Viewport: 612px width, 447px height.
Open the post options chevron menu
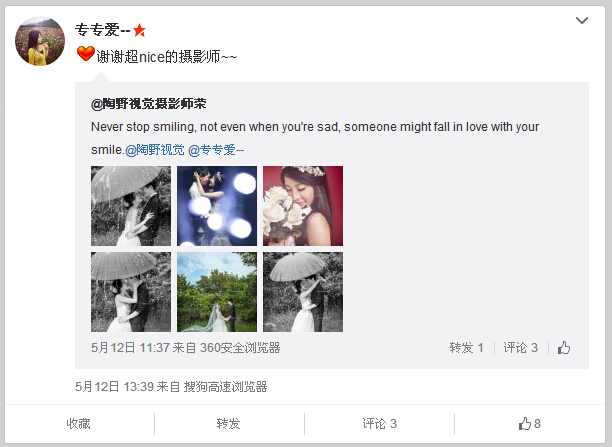[582, 20]
